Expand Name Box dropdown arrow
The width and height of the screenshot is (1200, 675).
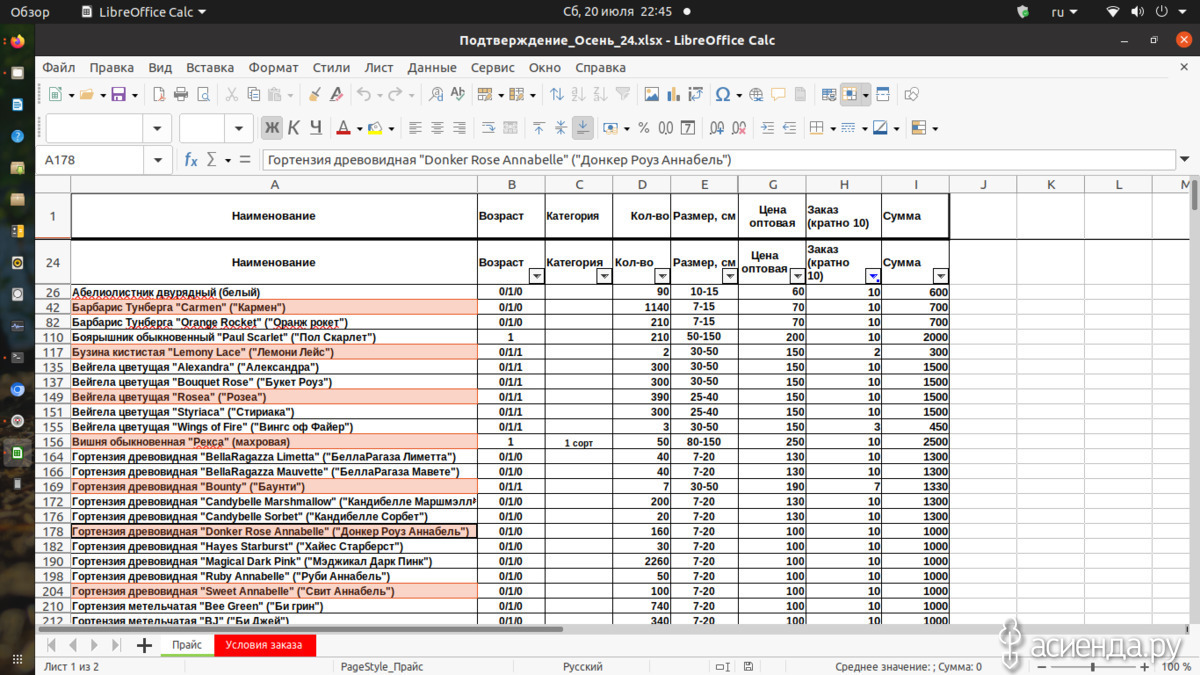click(x=158, y=160)
